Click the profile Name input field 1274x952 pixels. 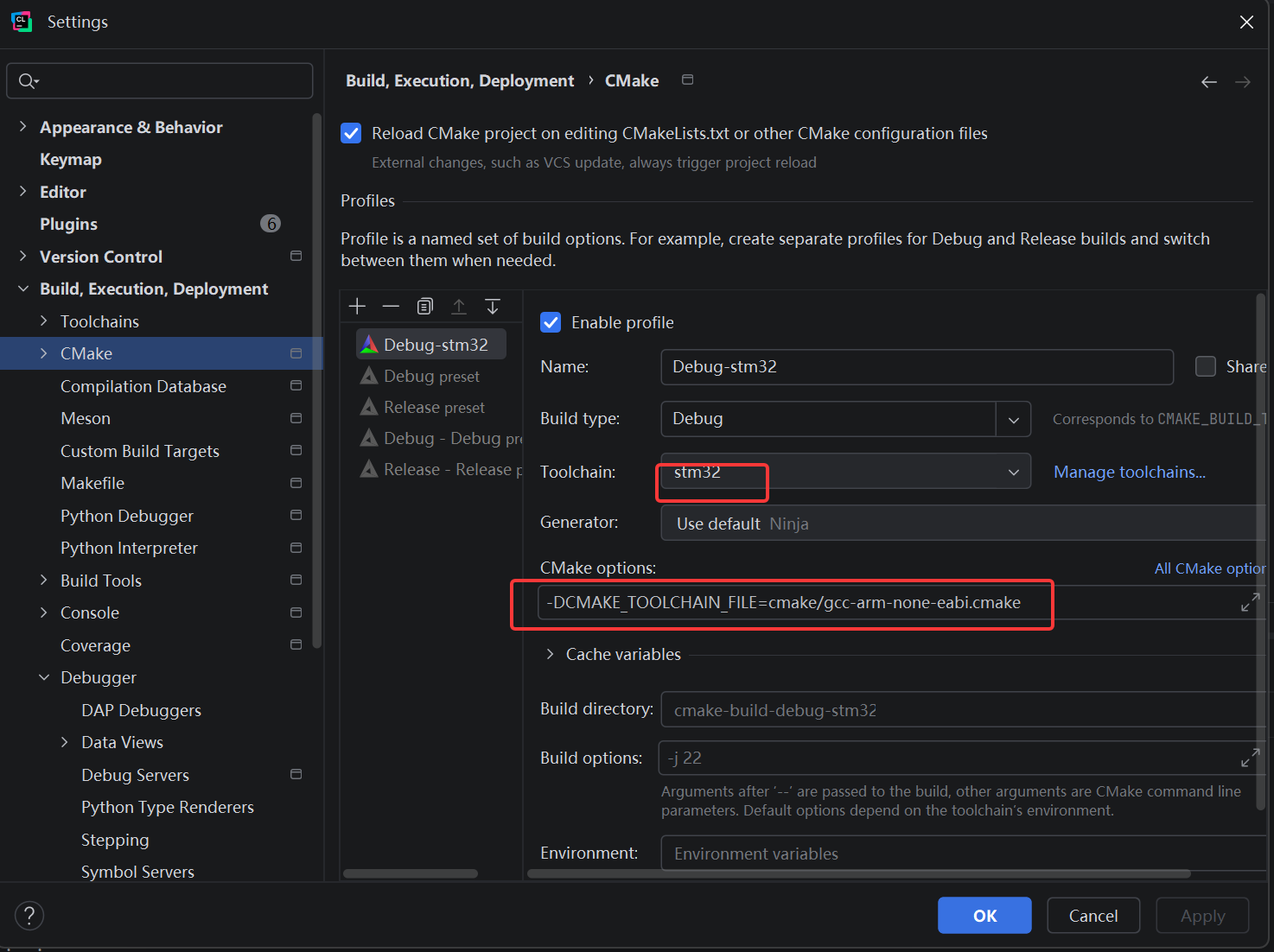[x=917, y=367]
